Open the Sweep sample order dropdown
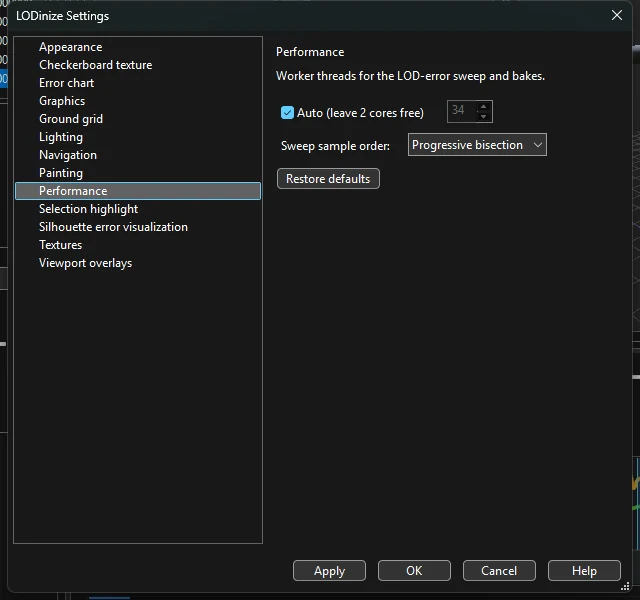This screenshot has height=600, width=640. (477, 145)
